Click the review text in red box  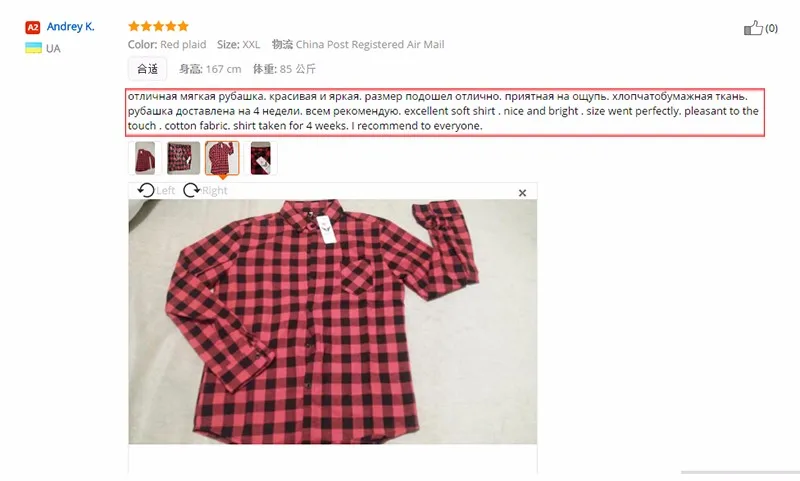click(x=445, y=112)
